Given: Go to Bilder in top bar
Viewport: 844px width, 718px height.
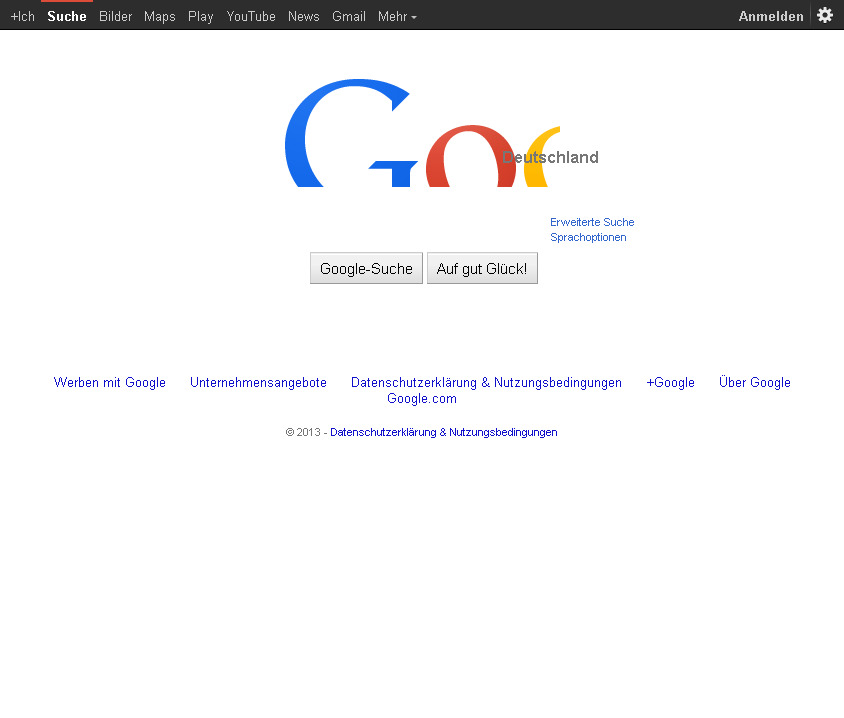Looking at the screenshot, I should tap(115, 16).
